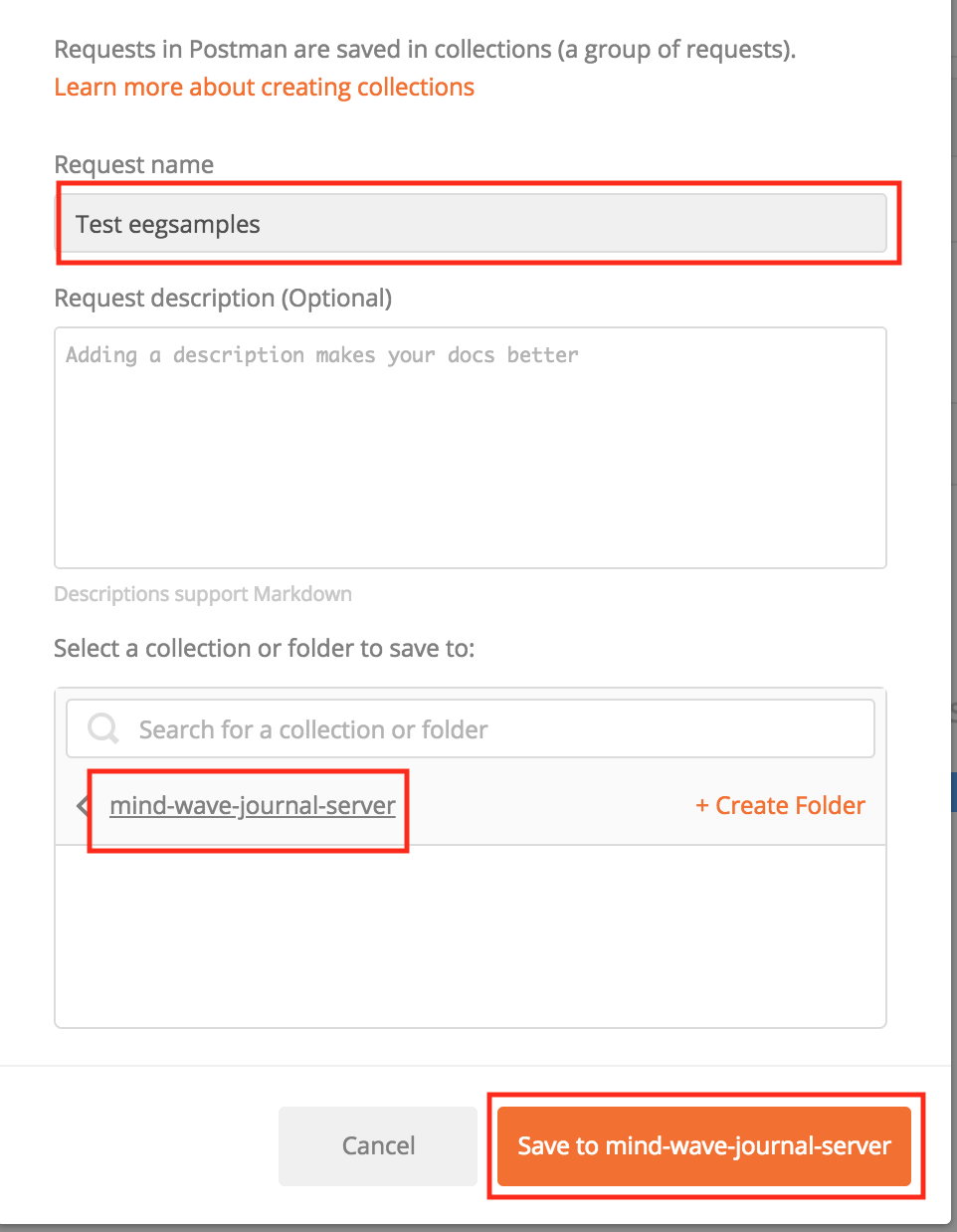Click "Select a collection or folder to save to" label
The height and width of the screenshot is (1232, 957).
265,648
